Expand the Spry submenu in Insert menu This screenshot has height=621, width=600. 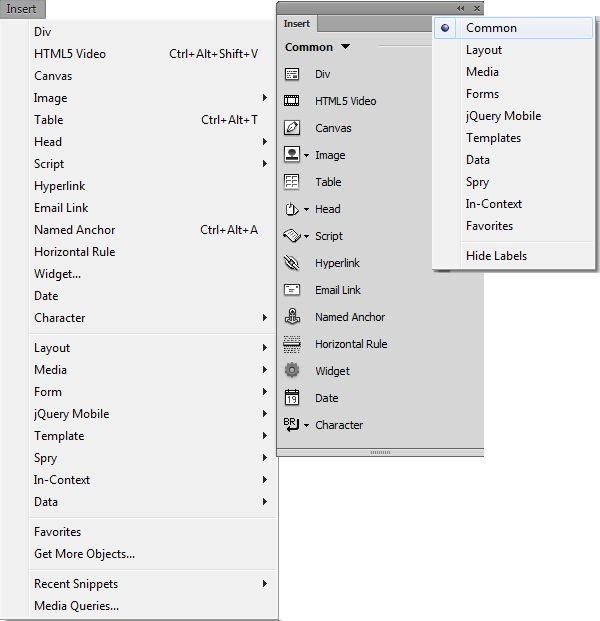coord(265,457)
